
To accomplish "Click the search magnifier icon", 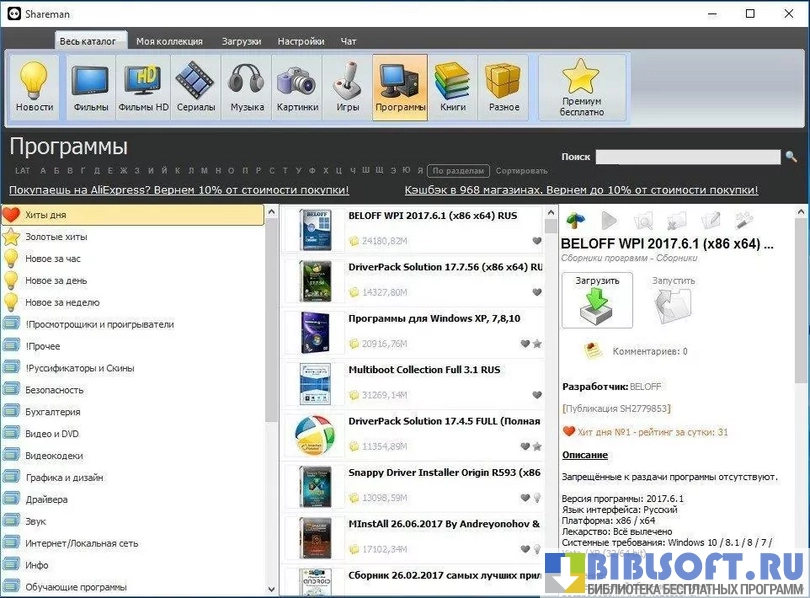I will point(791,157).
